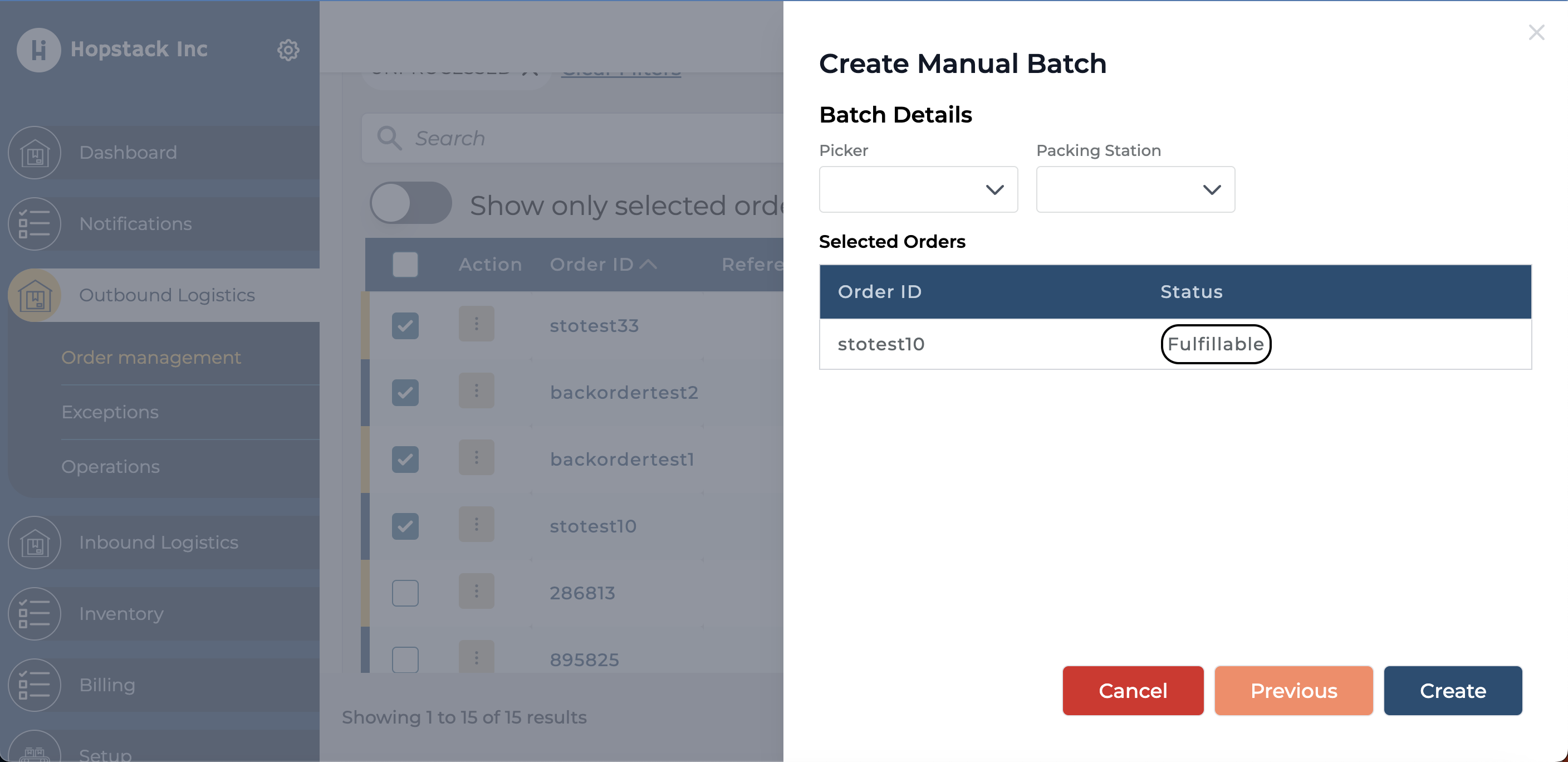
Task: Select Exceptions menu item
Action: click(x=109, y=412)
